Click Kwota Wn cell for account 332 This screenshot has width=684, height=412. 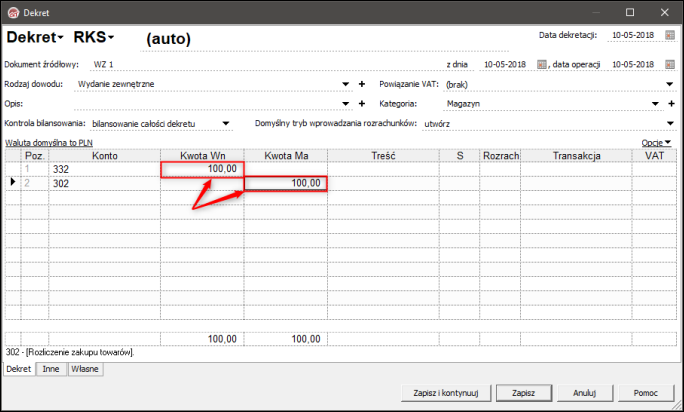(202, 169)
